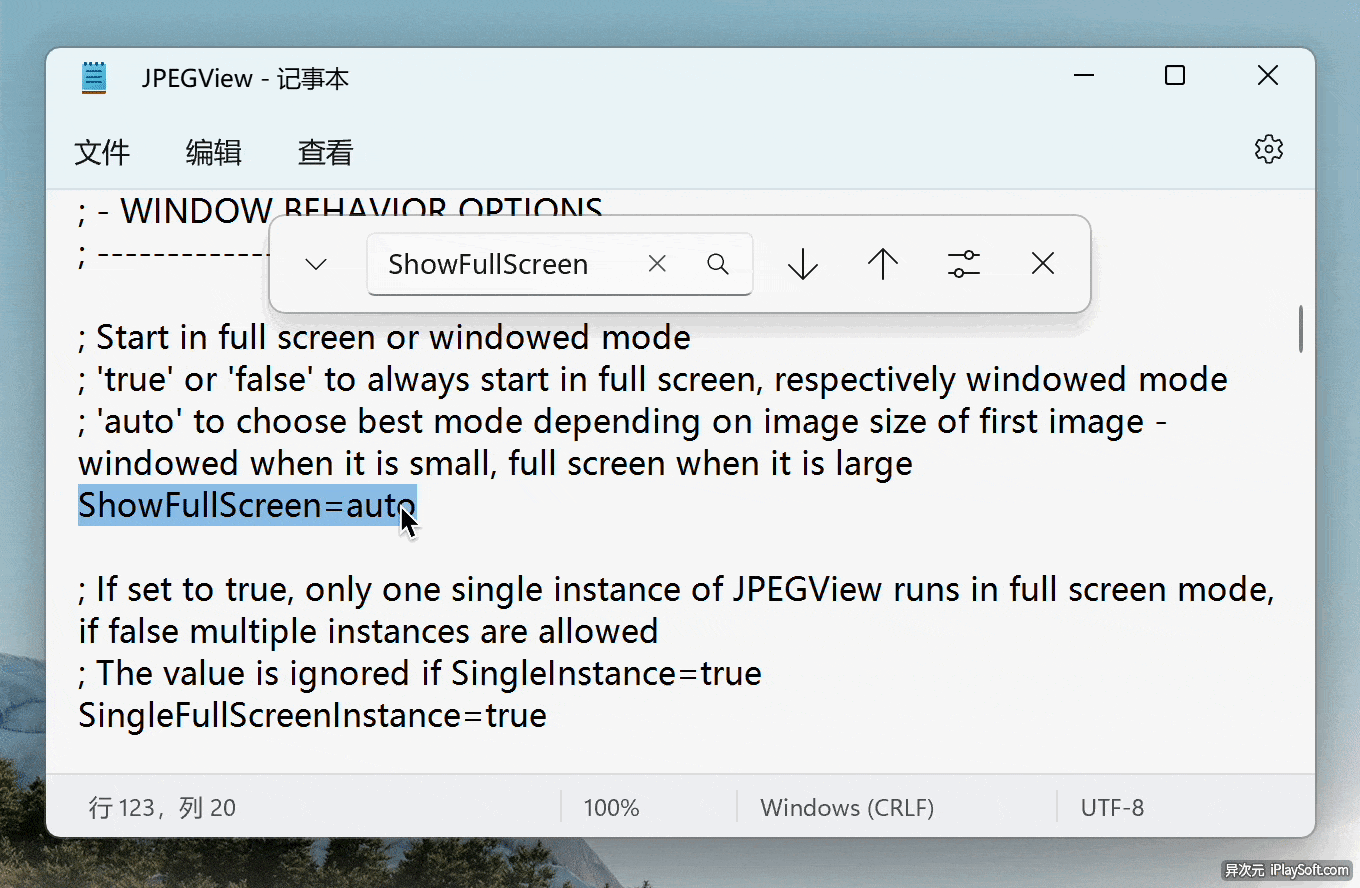Click the Notepad app icon in title bar

pyautogui.click(x=94, y=78)
